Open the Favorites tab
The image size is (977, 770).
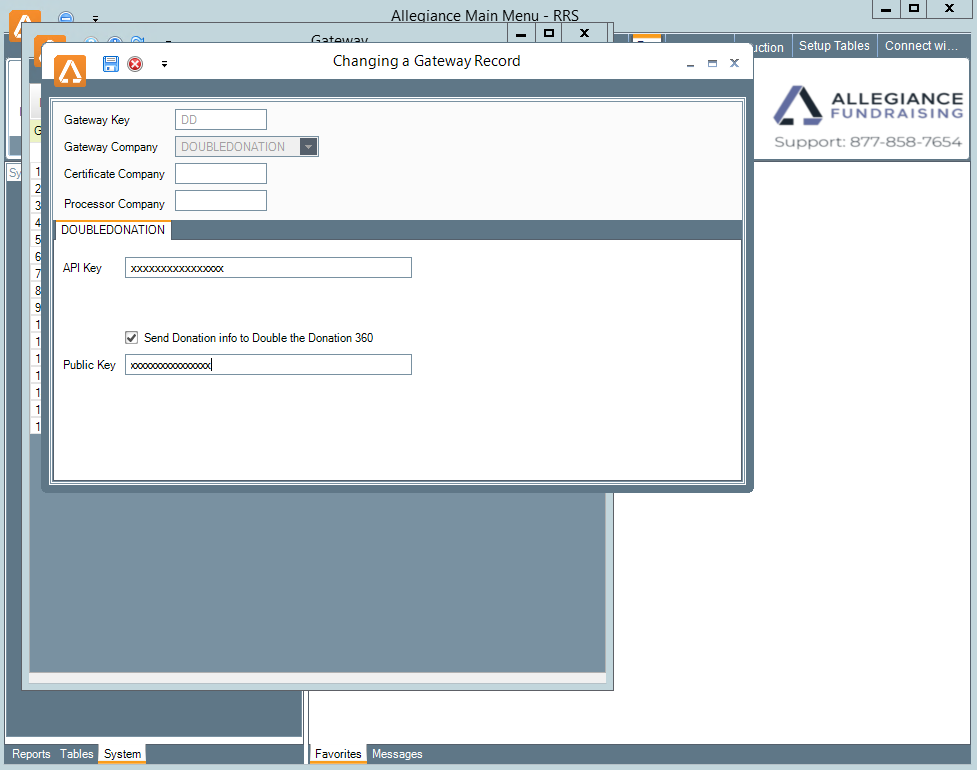338,754
